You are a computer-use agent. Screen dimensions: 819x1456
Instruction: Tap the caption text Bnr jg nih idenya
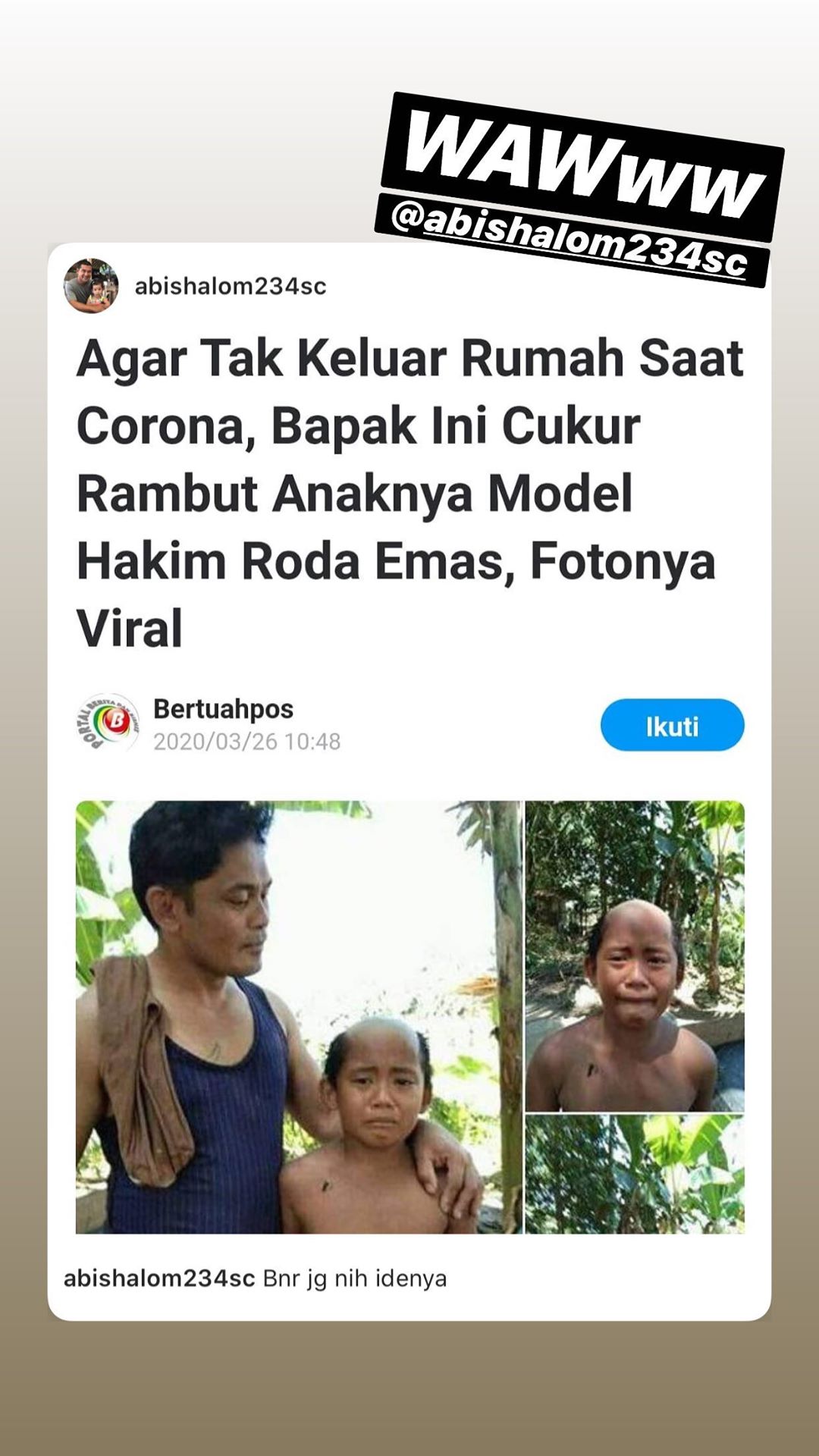pos(355,1279)
